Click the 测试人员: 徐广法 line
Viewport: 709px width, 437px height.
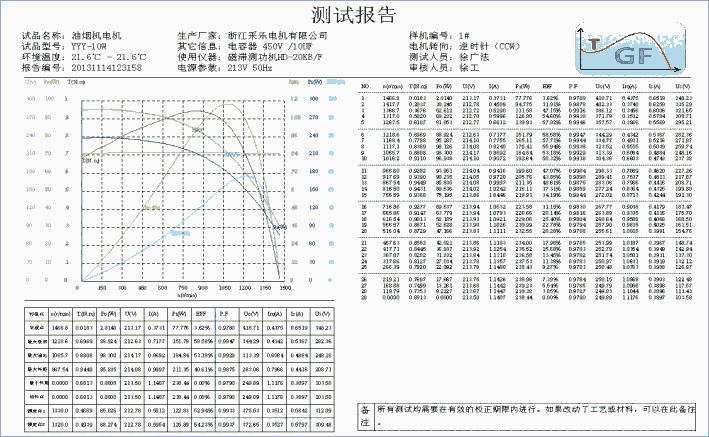click(x=449, y=57)
